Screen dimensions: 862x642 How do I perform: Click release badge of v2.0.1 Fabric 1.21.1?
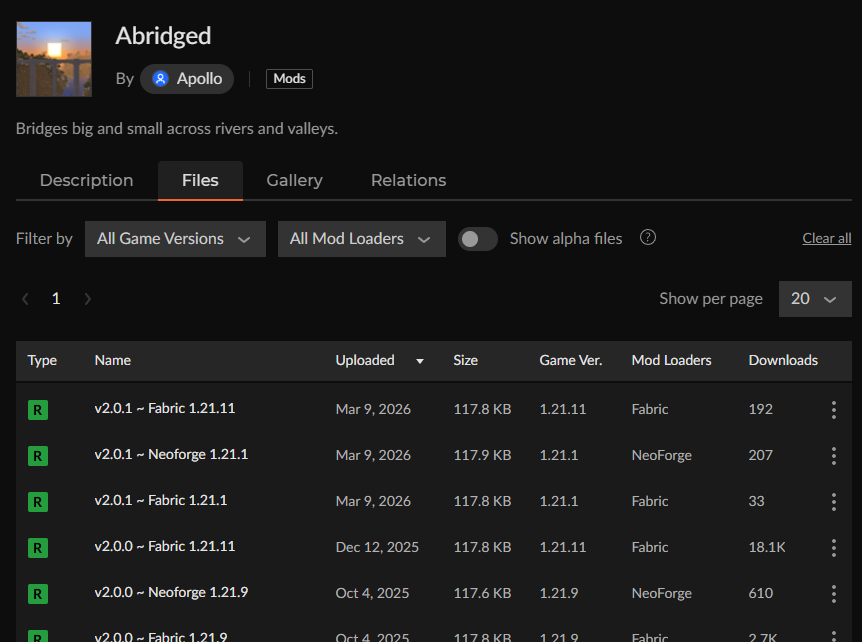(37, 501)
